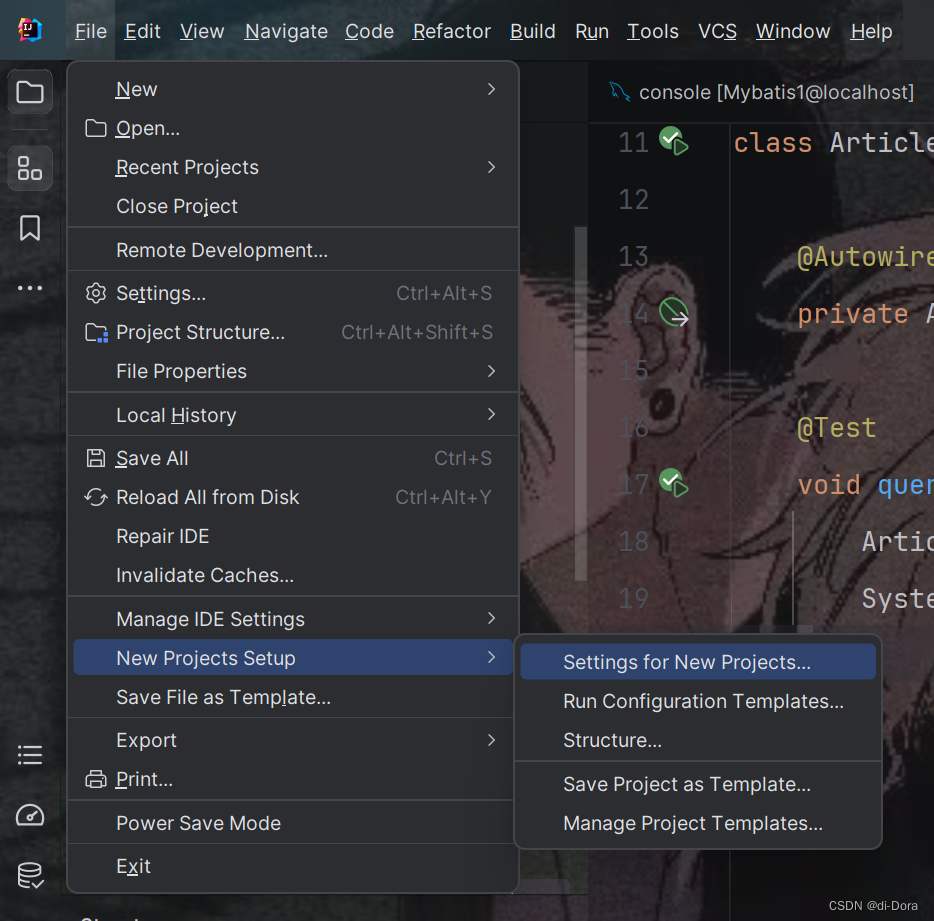Toggle Power Save Mode
The image size is (934, 921).
click(292, 823)
